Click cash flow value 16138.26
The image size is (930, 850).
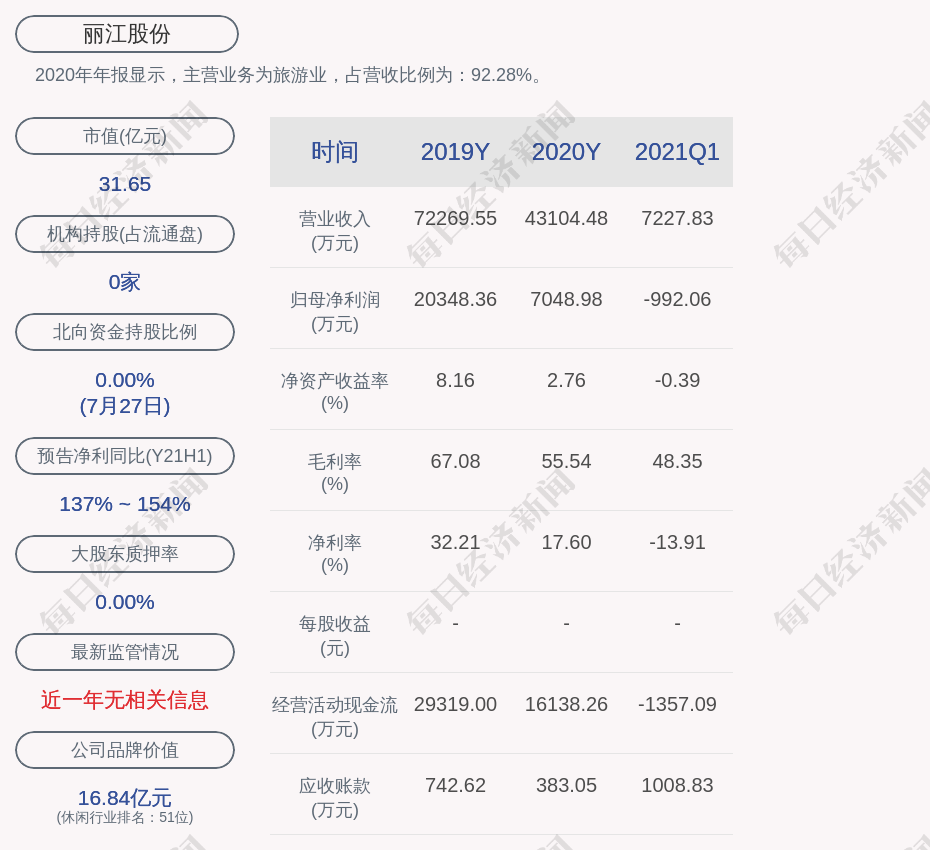[x=566, y=704]
